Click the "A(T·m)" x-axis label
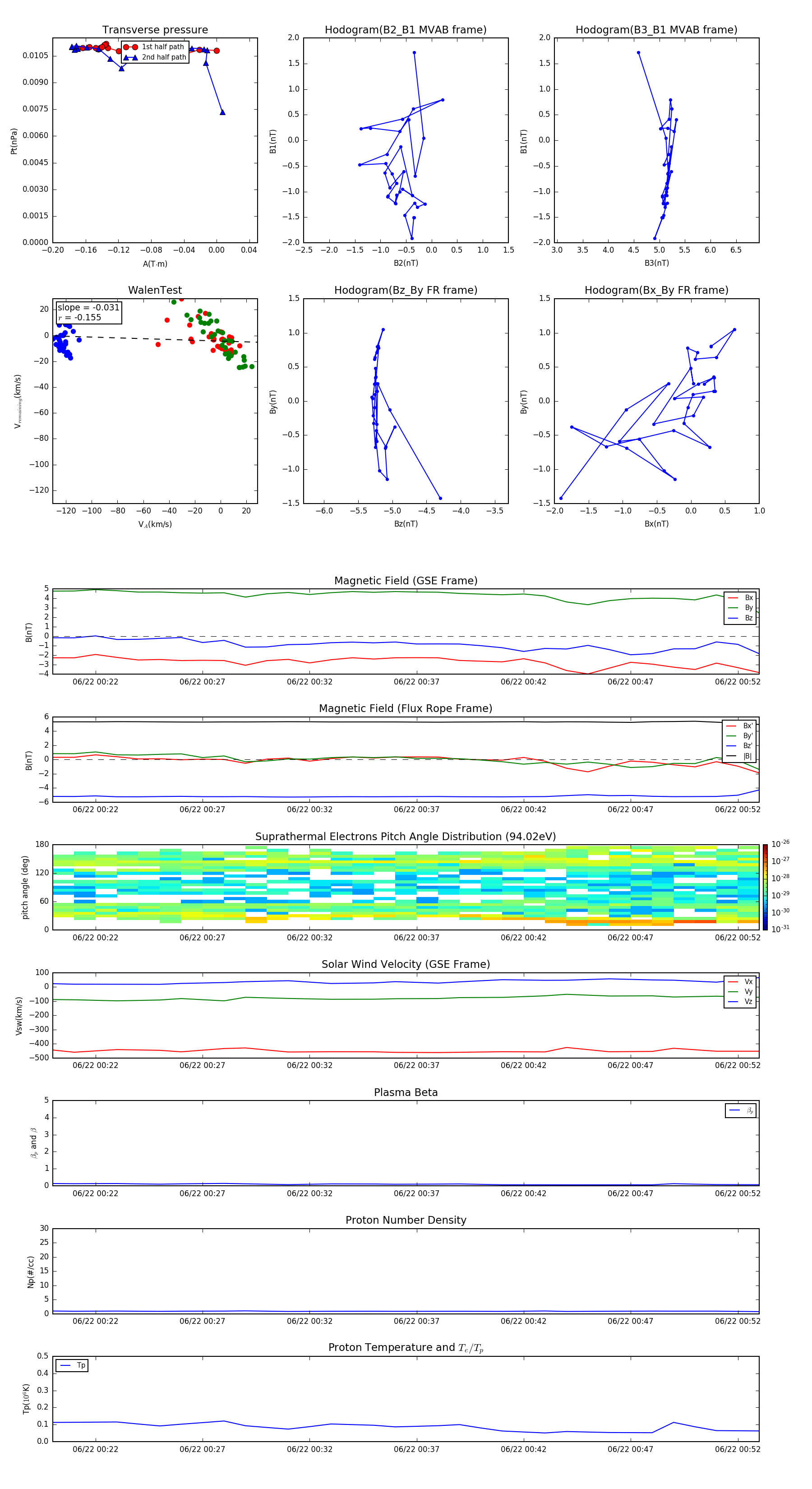The width and height of the screenshot is (812, 1489). (155, 264)
